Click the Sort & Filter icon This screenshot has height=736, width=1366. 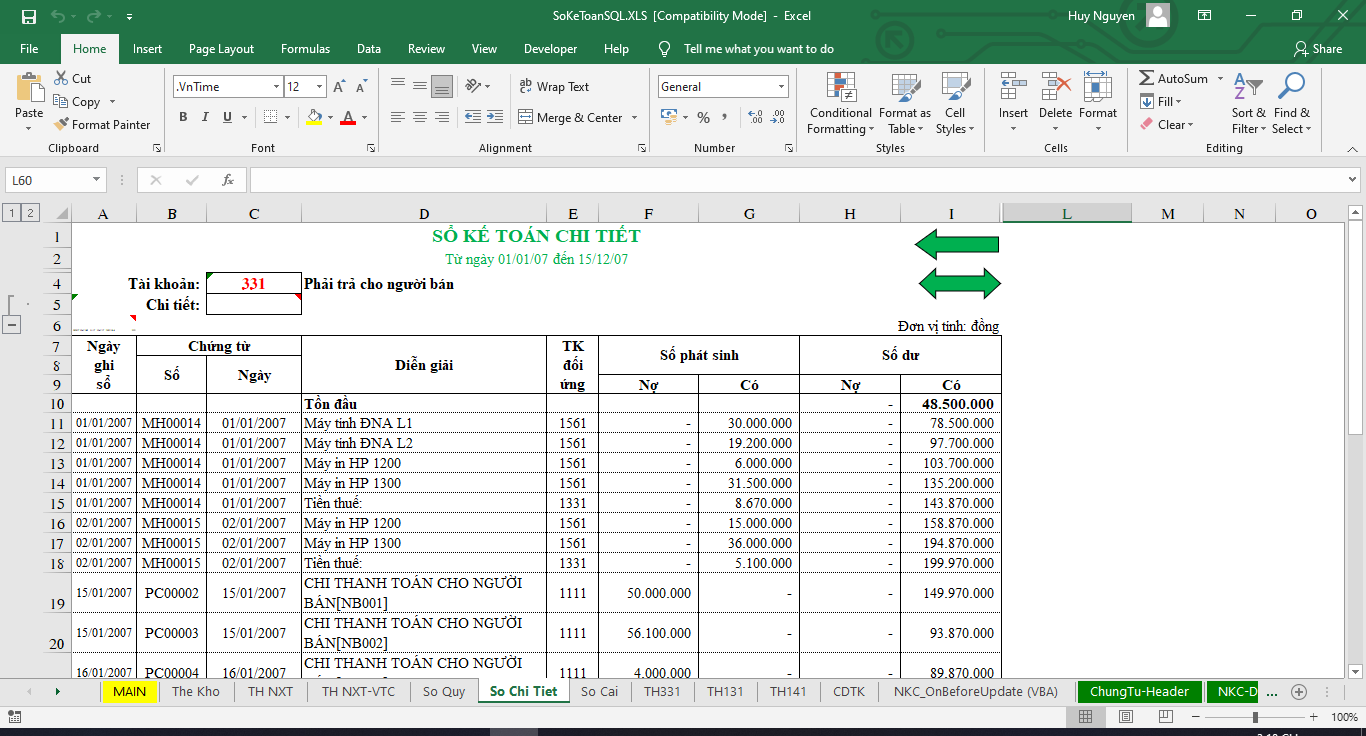click(1248, 88)
